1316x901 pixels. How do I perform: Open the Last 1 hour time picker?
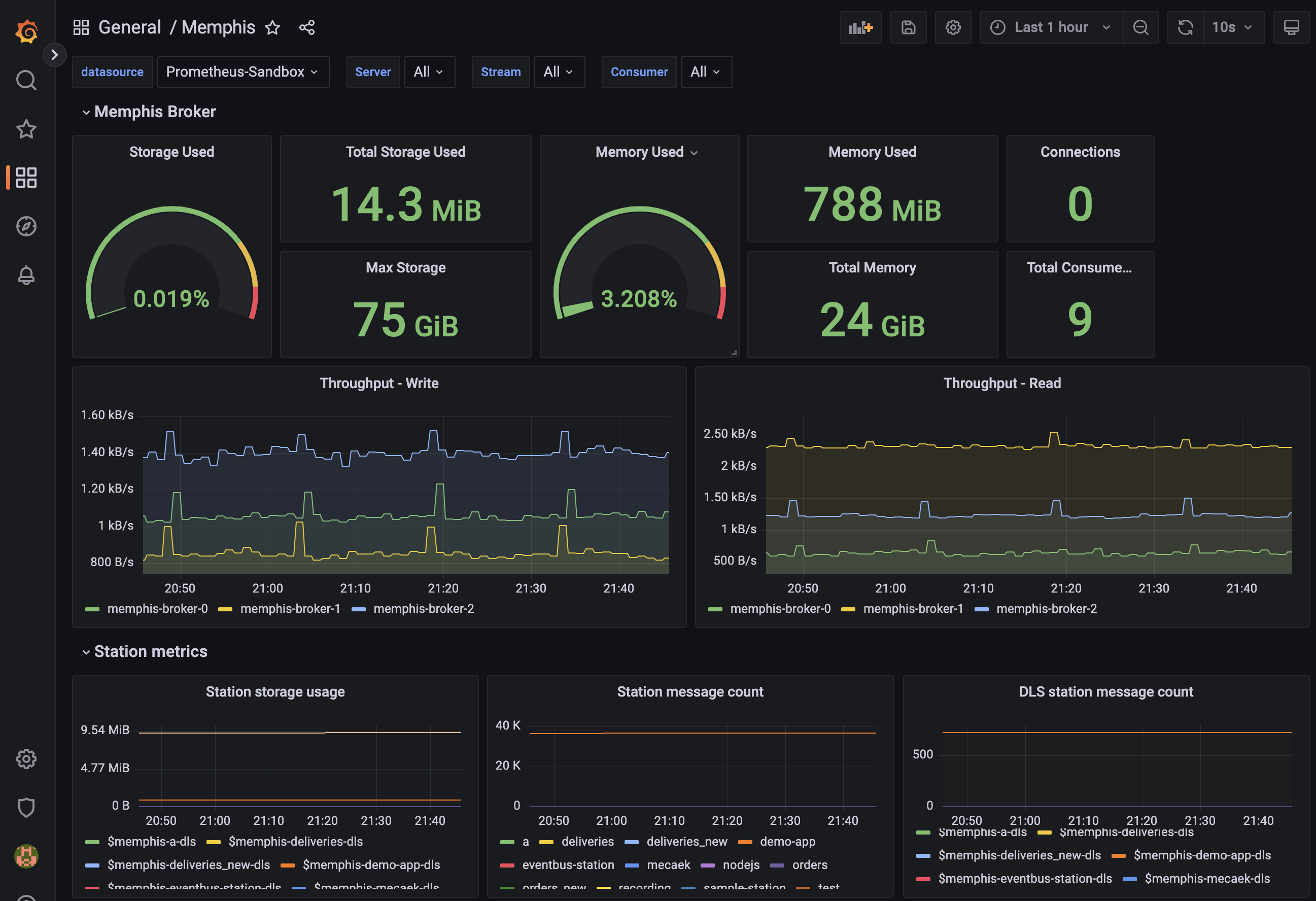coord(1051,27)
